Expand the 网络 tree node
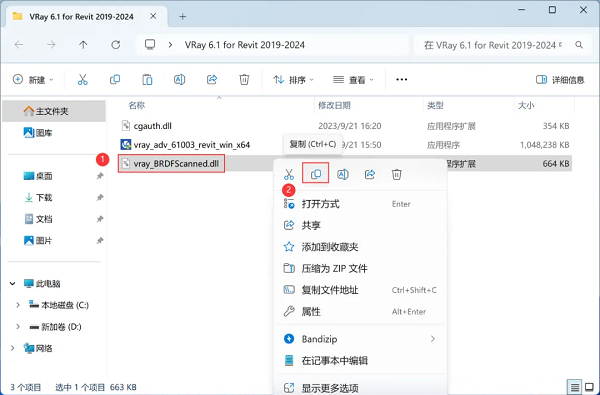 point(13,348)
